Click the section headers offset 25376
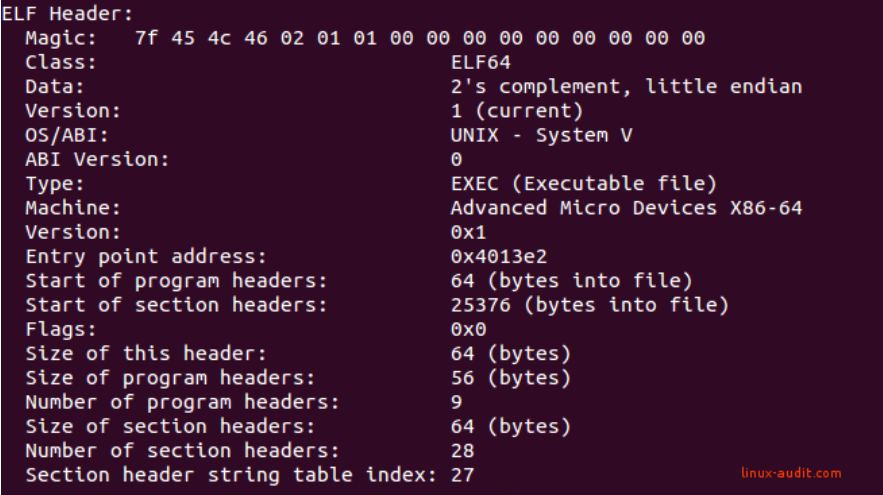Viewport: 883px width, 495px height. (480, 305)
